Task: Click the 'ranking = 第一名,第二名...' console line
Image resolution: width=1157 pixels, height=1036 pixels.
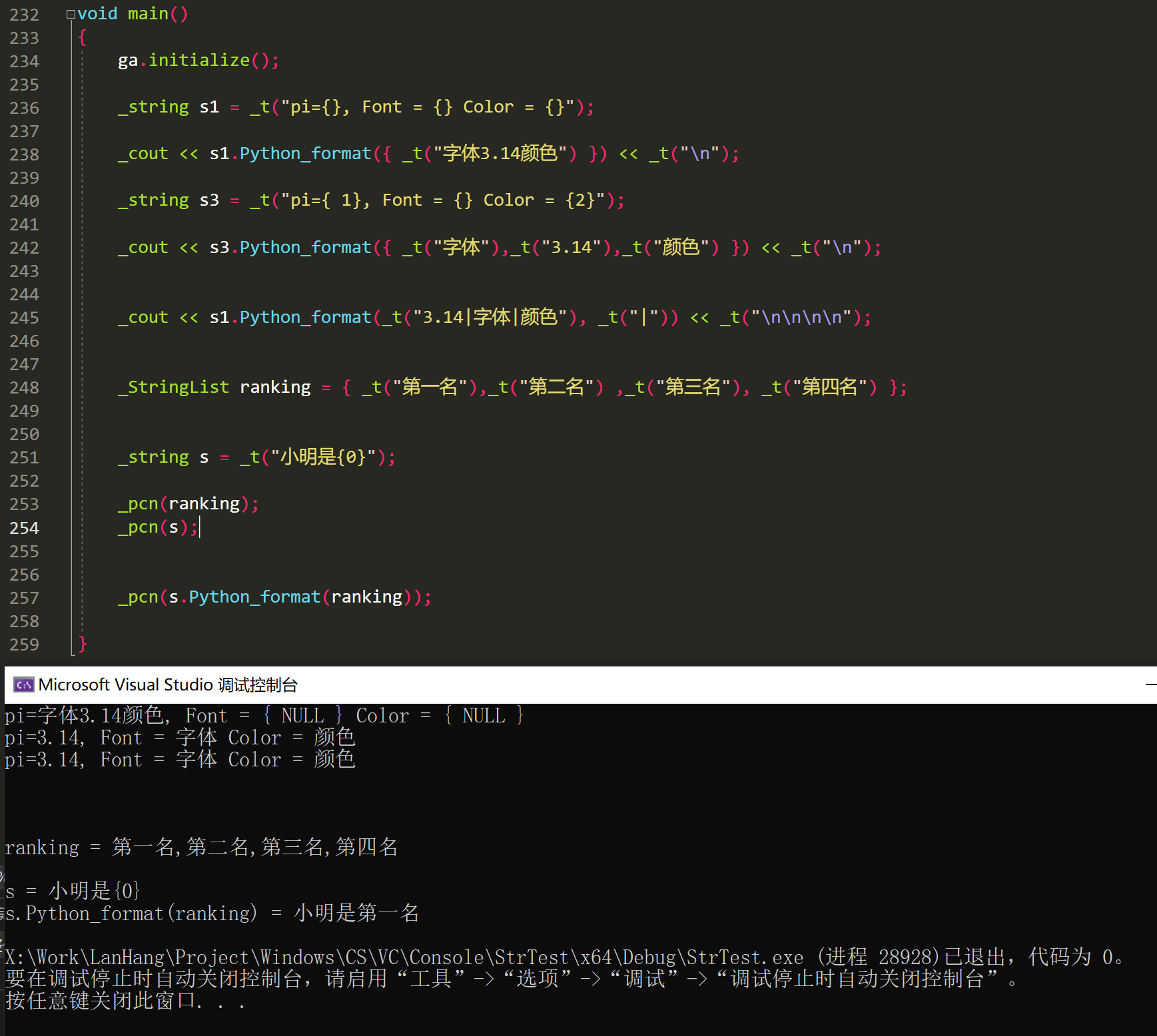Action: click(201, 848)
